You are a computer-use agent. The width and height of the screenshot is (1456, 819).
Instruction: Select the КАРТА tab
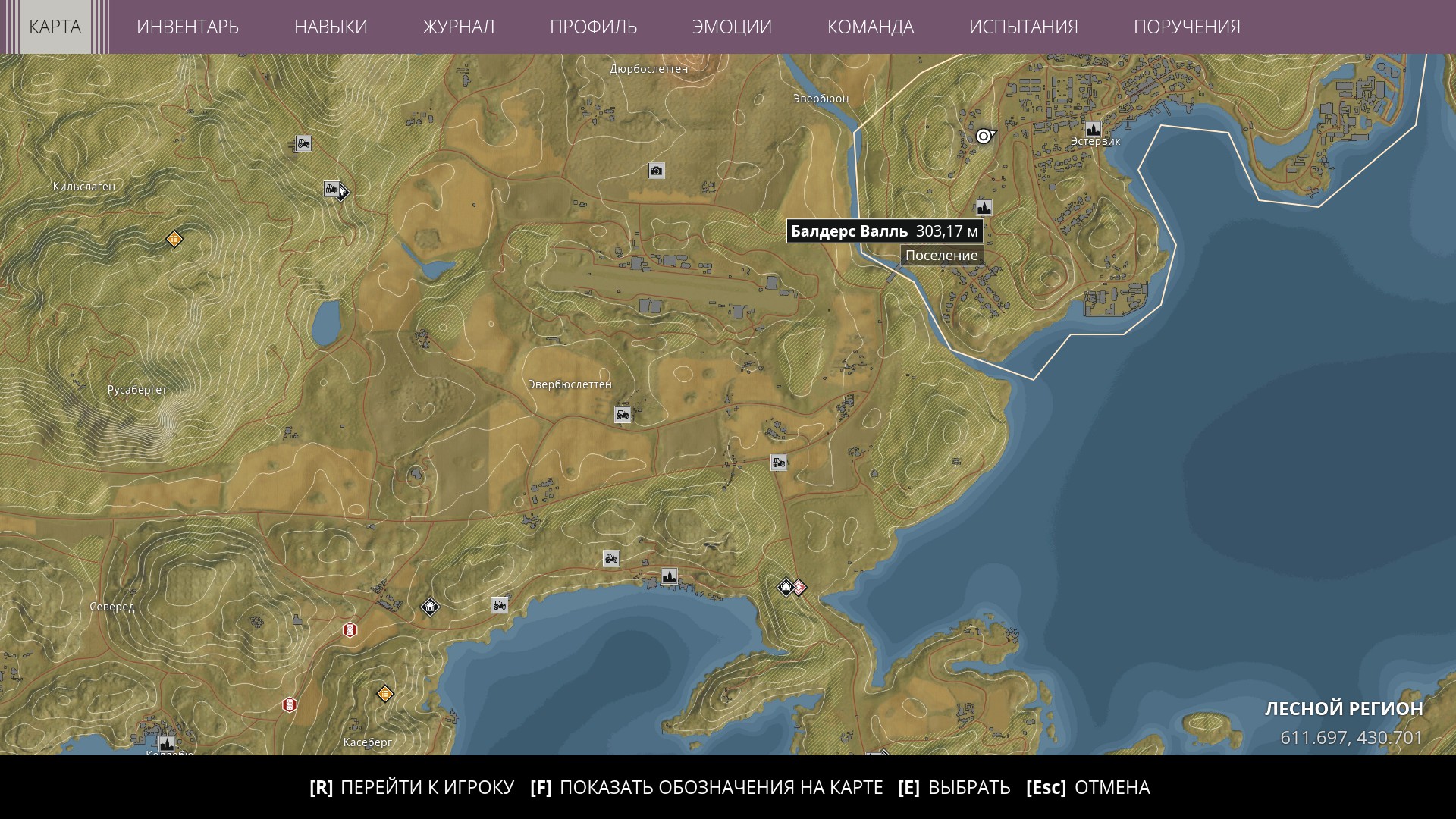55,27
